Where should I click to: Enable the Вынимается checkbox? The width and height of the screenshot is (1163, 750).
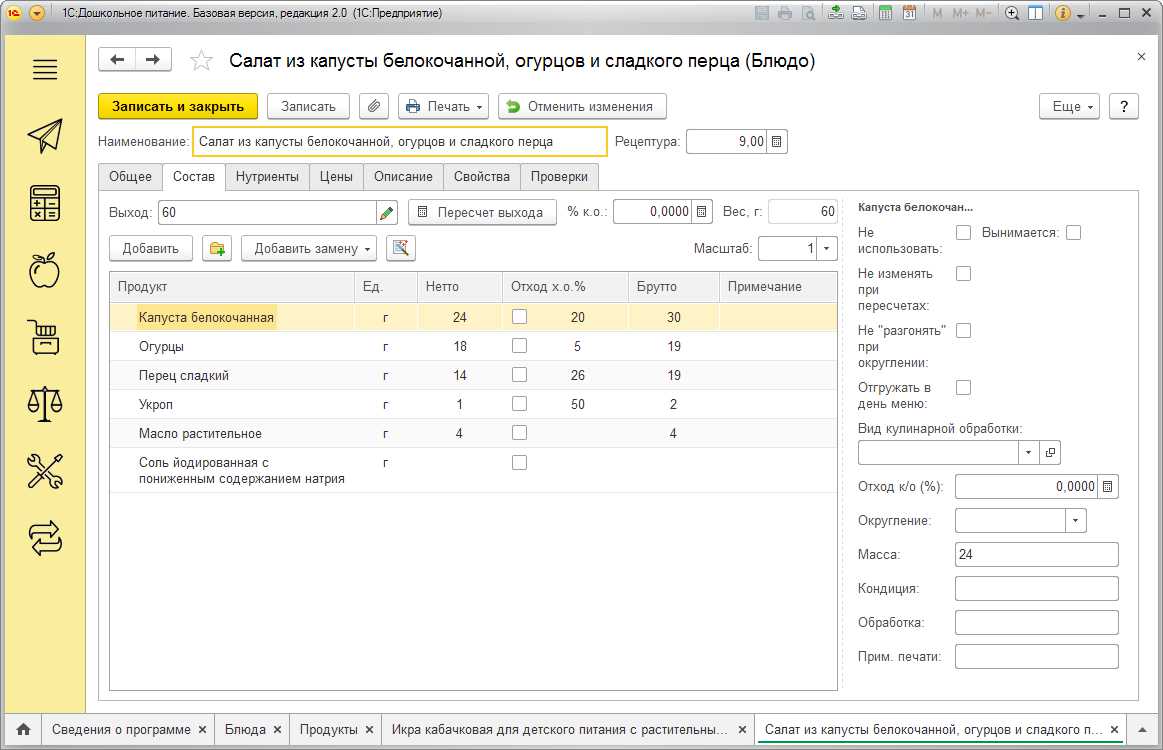tap(1073, 233)
